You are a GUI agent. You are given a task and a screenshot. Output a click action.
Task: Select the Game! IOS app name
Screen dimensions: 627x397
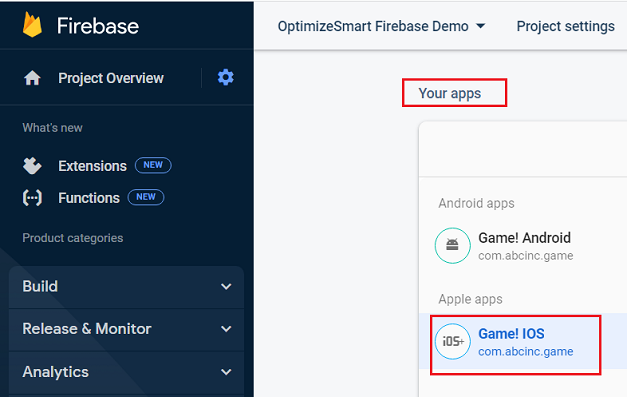pyautogui.click(x=511, y=334)
